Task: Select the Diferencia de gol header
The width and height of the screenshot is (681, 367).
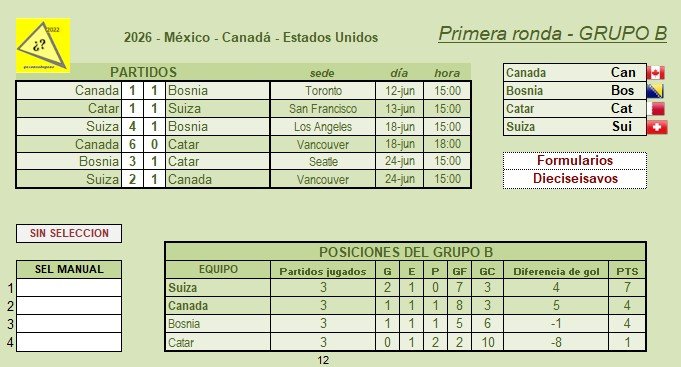Action: point(556,271)
